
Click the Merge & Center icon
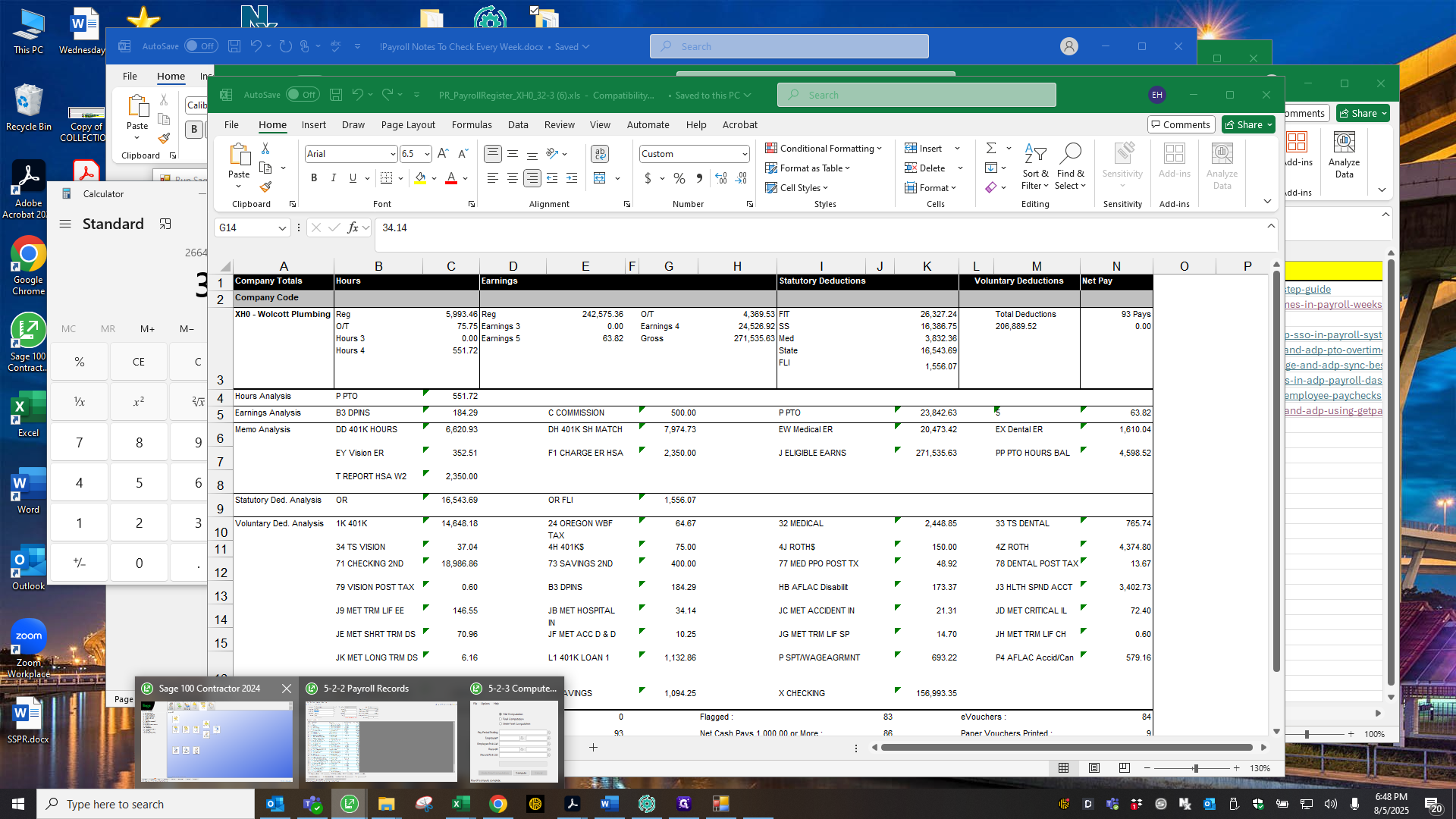[x=600, y=178]
